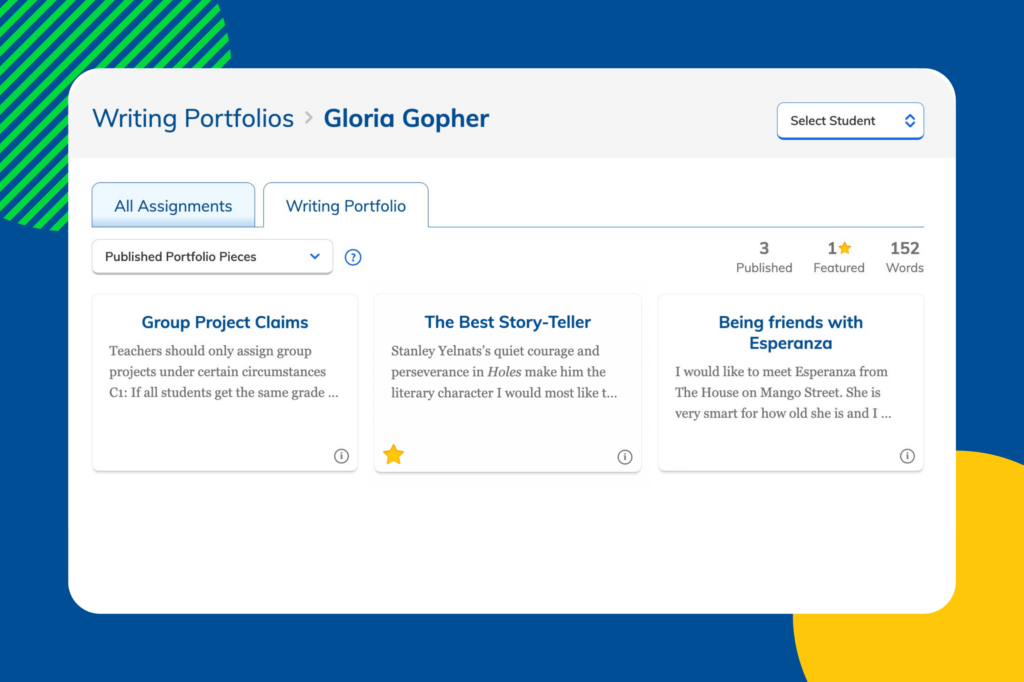This screenshot has height=682, width=1024.
Task: Click the help question mark icon
Action: (352, 257)
